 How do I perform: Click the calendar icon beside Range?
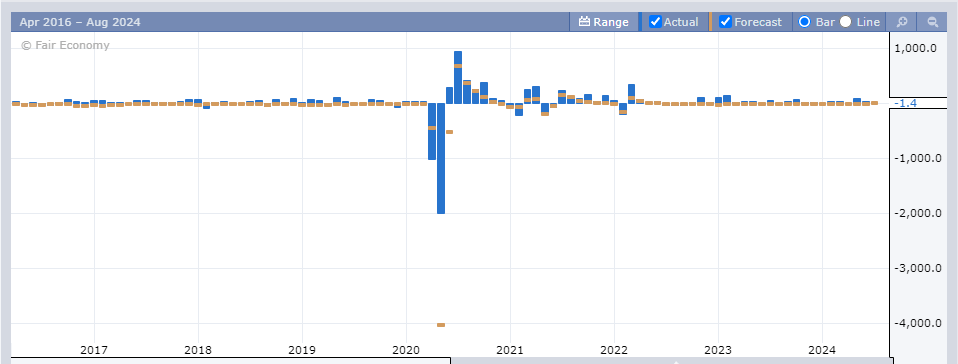(x=584, y=22)
